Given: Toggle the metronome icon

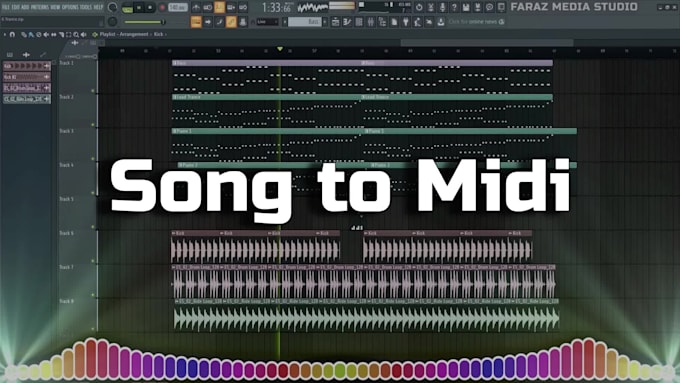Looking at the screenshot, I should 196,7.
